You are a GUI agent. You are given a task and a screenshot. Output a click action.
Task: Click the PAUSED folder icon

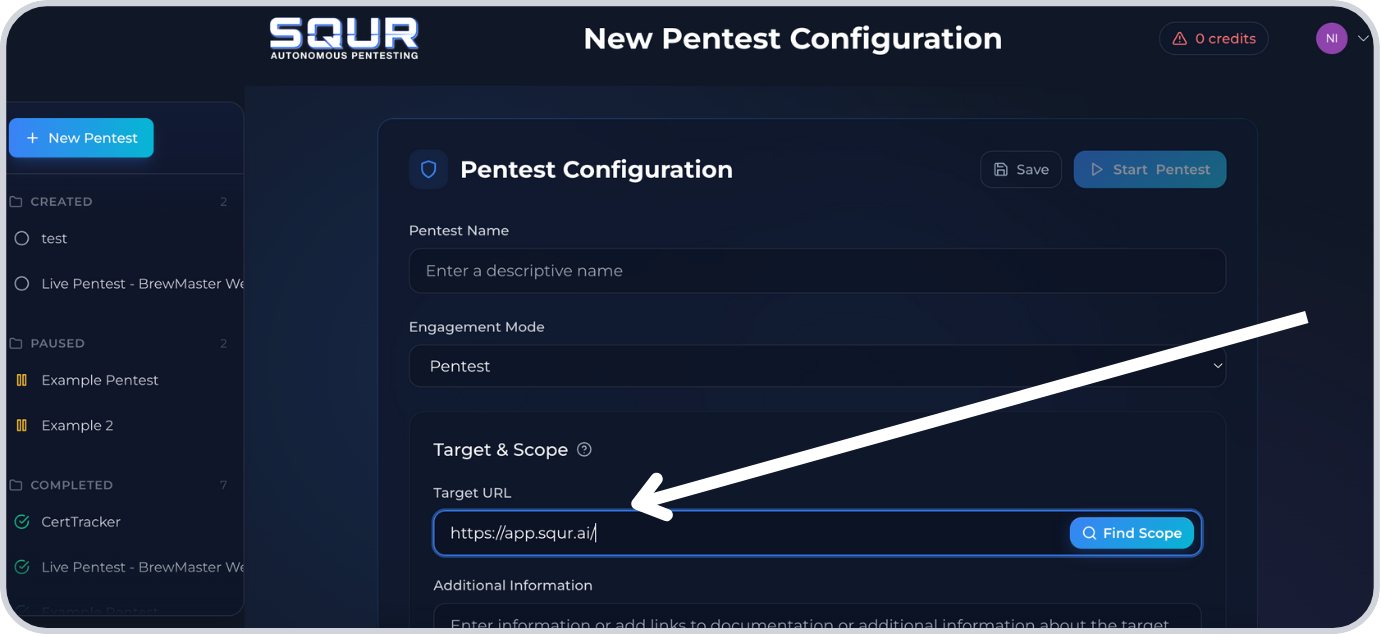[x=16, y=344]
